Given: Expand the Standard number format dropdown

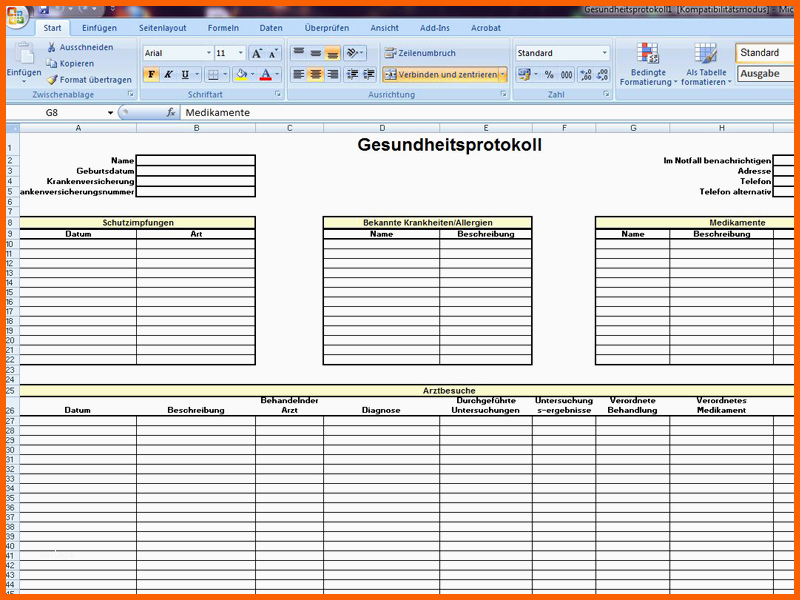Looking at the screenshot, I should click(x=605, y=53).
